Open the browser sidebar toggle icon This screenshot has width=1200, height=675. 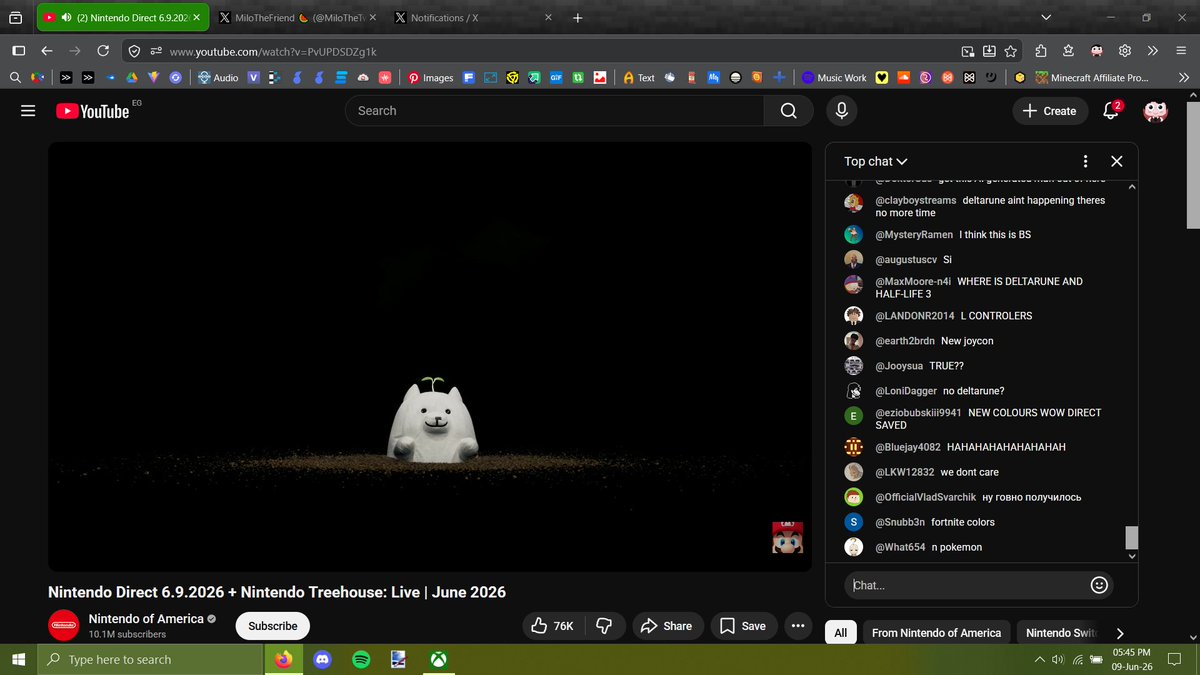click(18, 51)
